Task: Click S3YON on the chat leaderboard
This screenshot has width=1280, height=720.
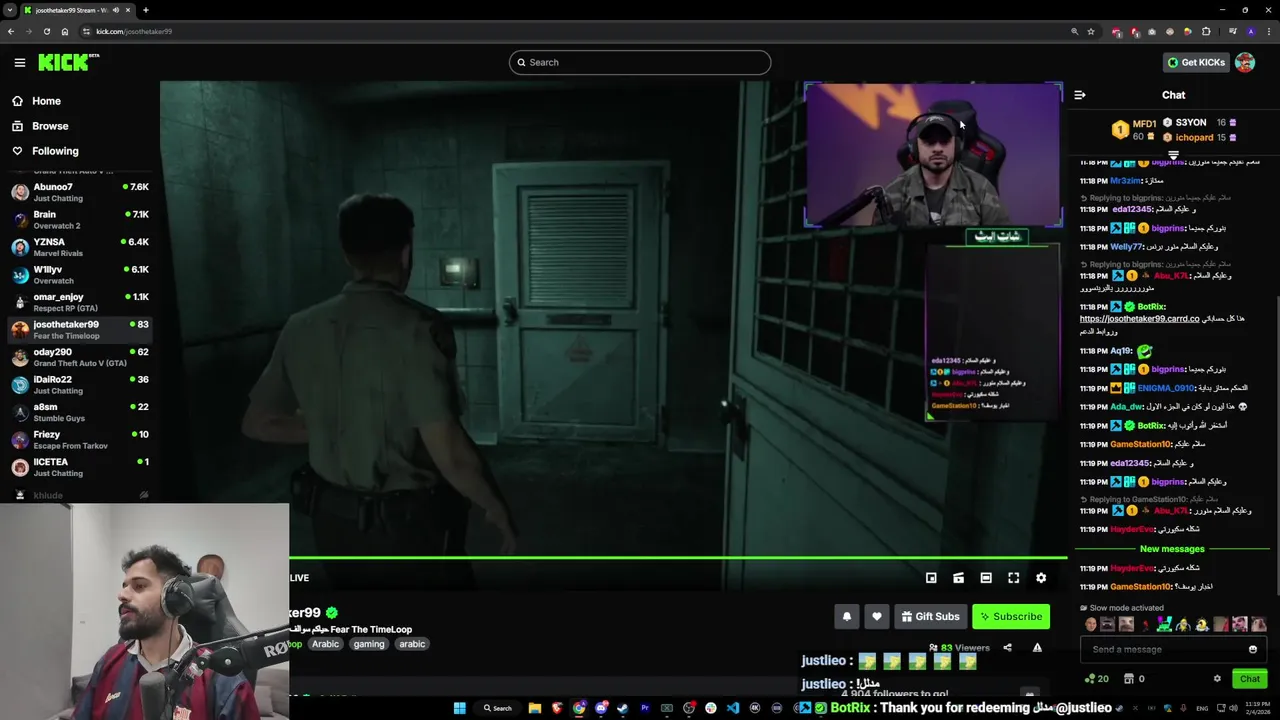Action: tap(1191, 123)
